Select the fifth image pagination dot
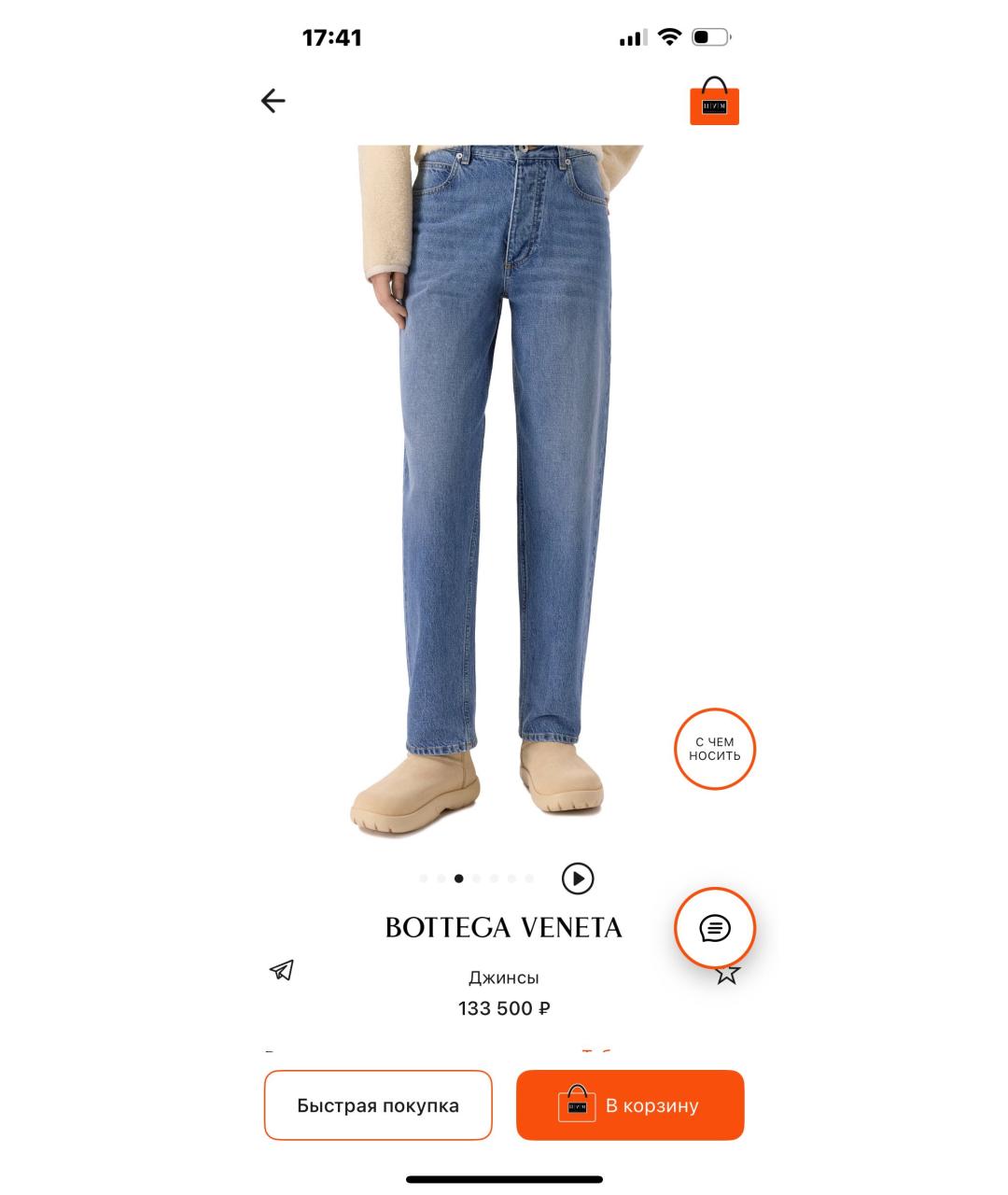The width and height of the screenshot is (1008, 1195). (494, 879)
